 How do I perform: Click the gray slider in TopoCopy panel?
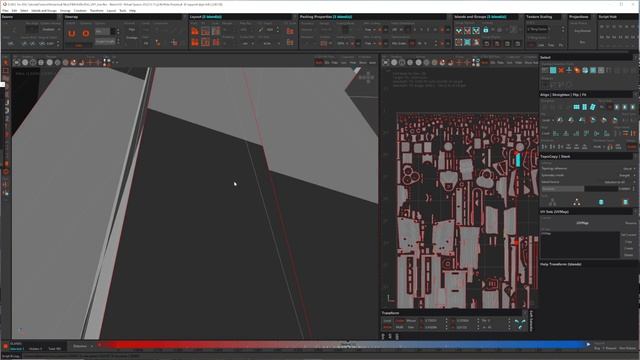tap(580, 189)
